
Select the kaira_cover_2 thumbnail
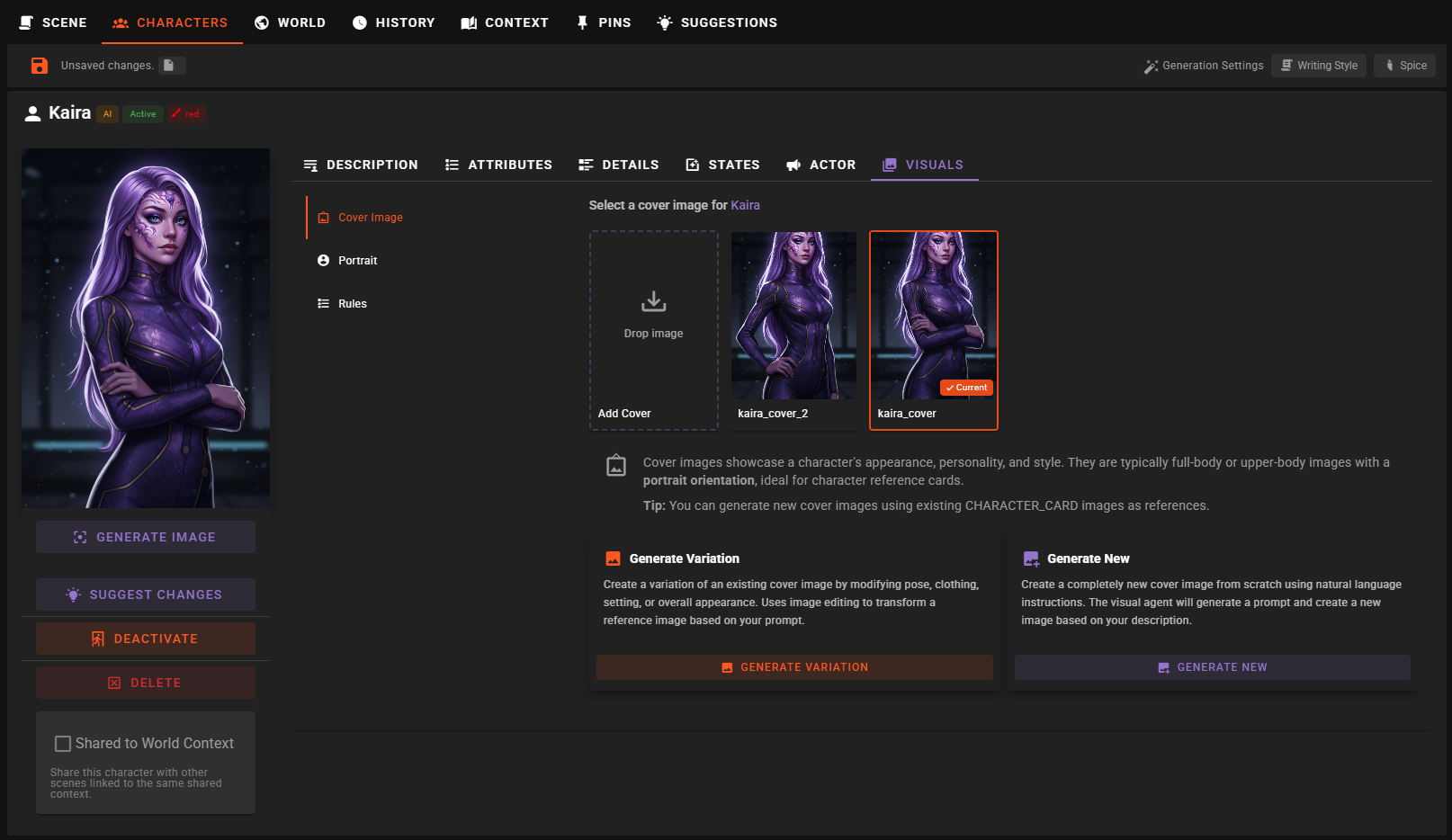pos(793,317)
